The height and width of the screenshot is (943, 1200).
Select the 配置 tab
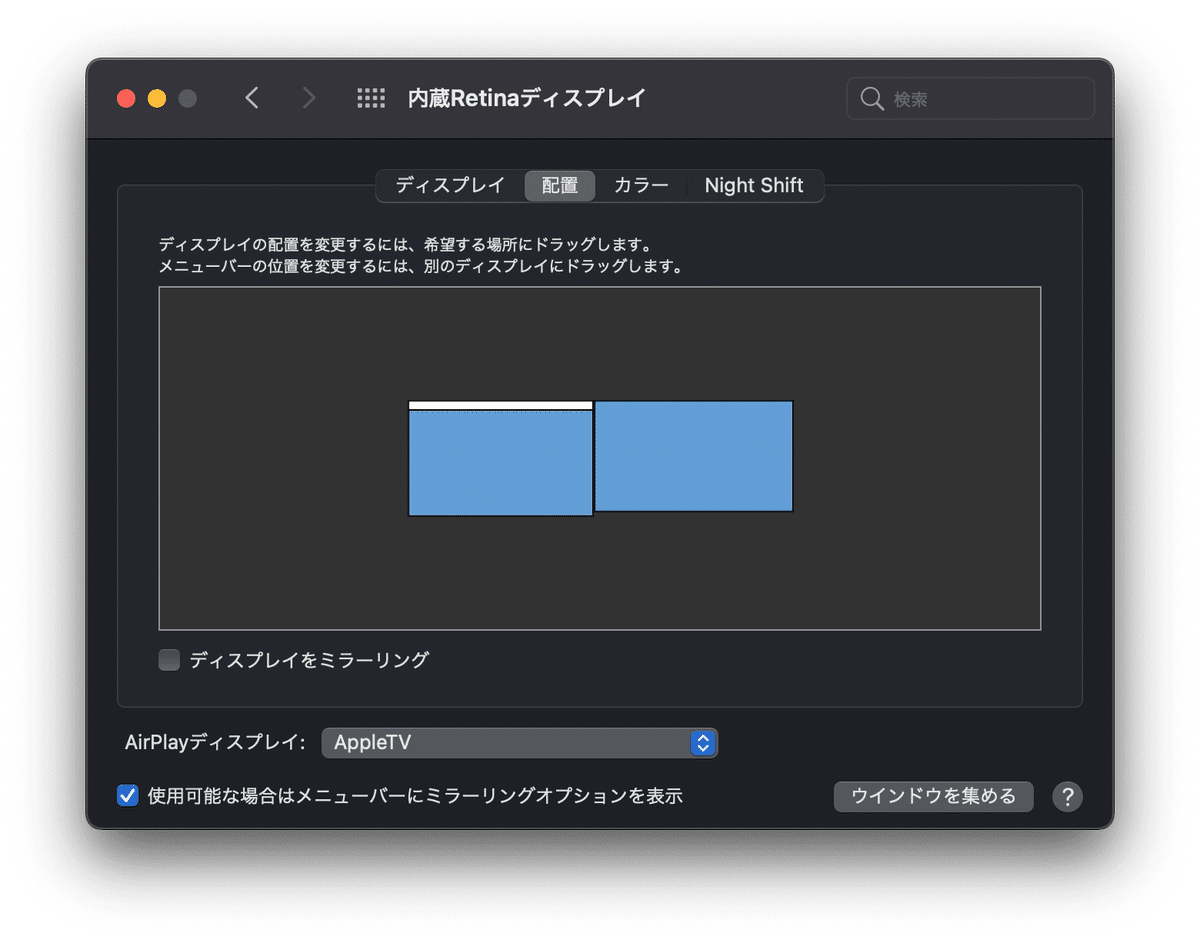click(x=560, y=186)
